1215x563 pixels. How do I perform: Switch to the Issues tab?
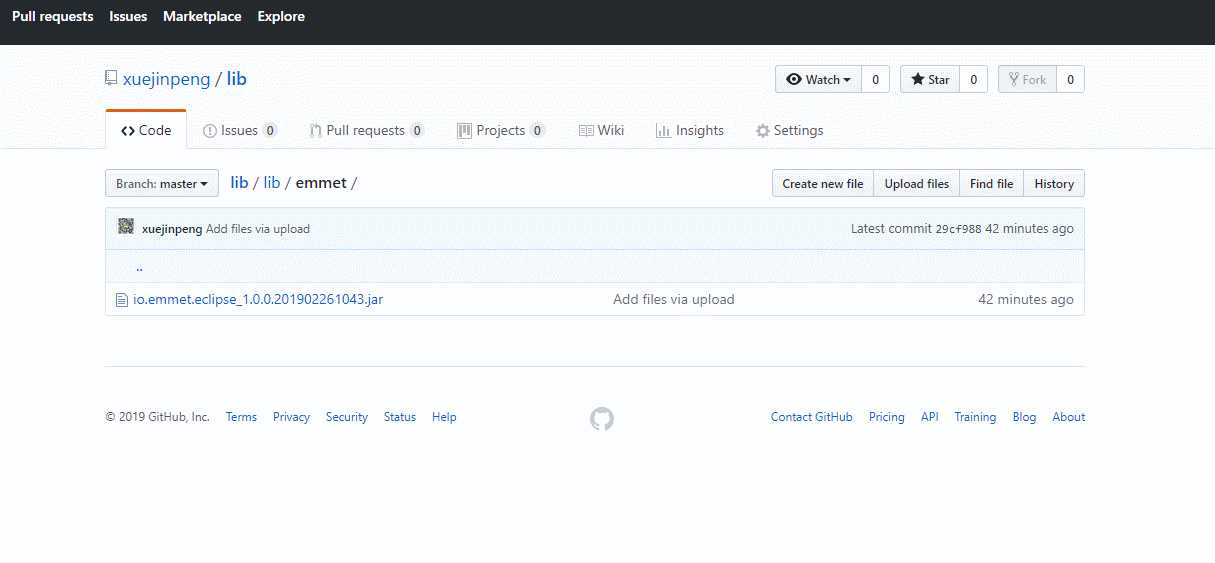click(x=240, y=130)
